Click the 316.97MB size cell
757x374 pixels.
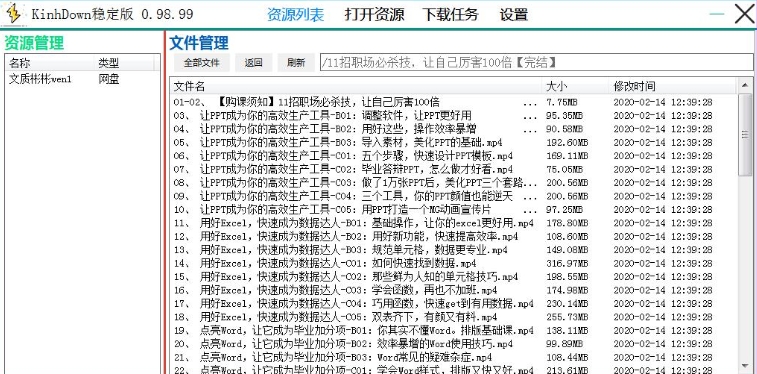coord(567,264)
